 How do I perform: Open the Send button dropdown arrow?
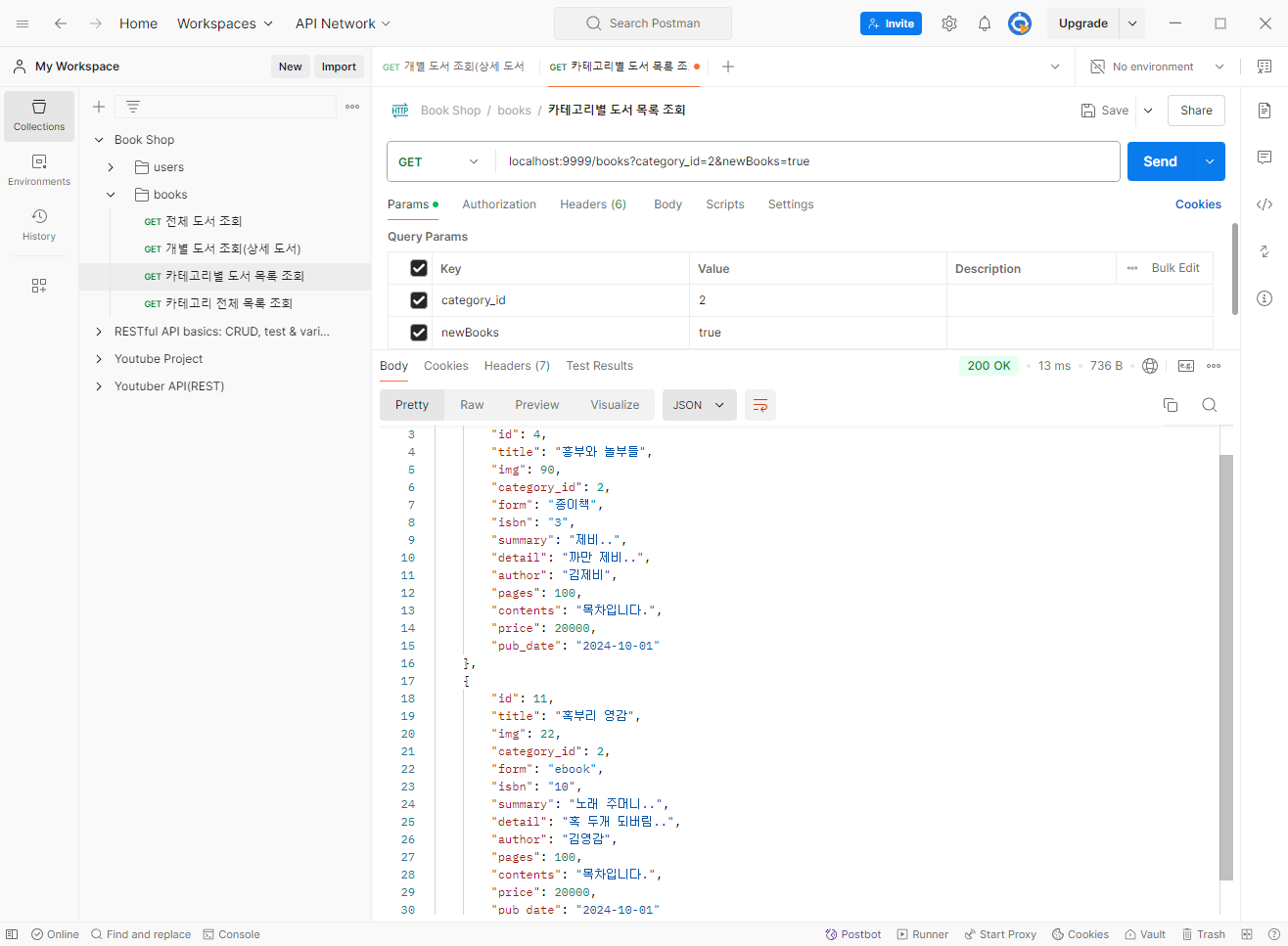tap(1210, 161)
